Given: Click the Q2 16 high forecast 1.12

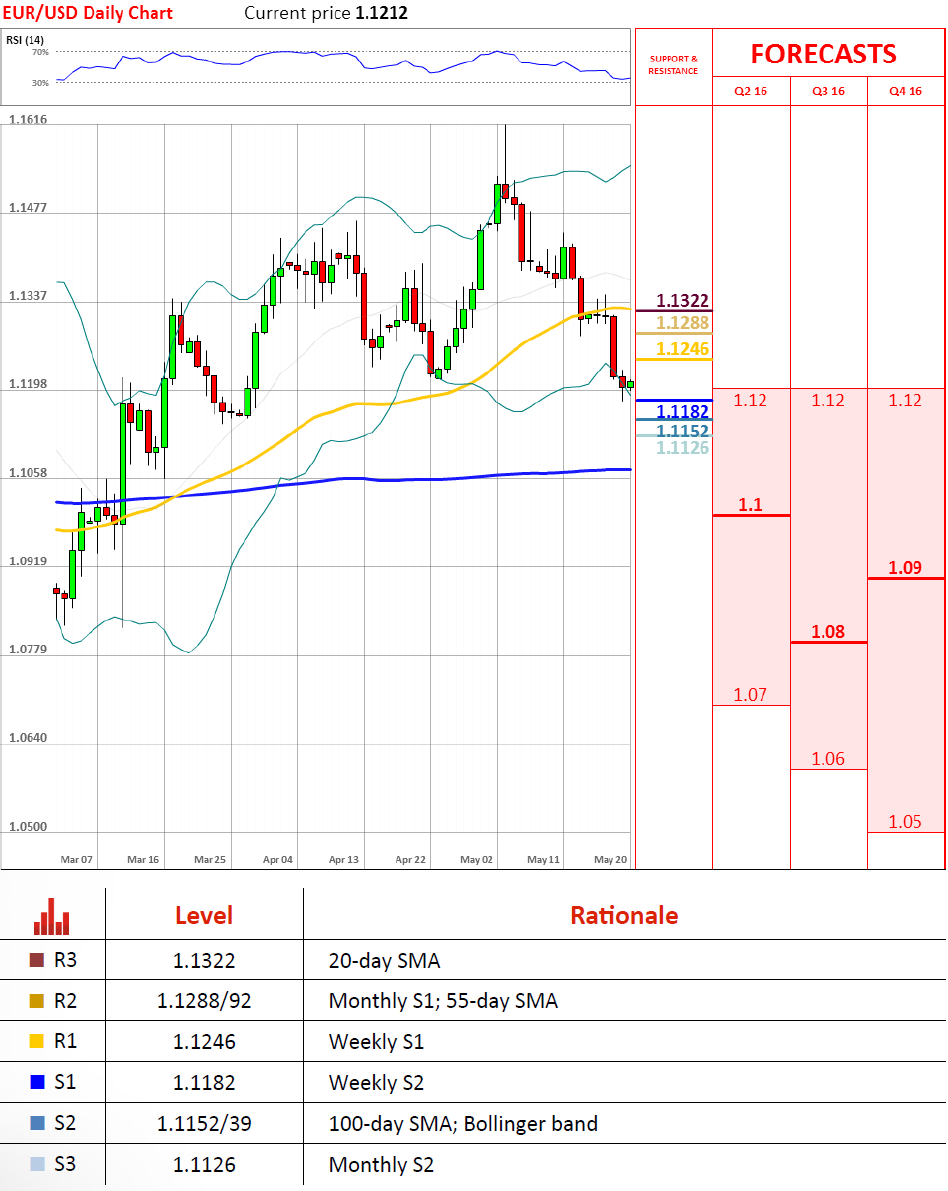Looking at the screenshot, I should click(x=750, y=400).
